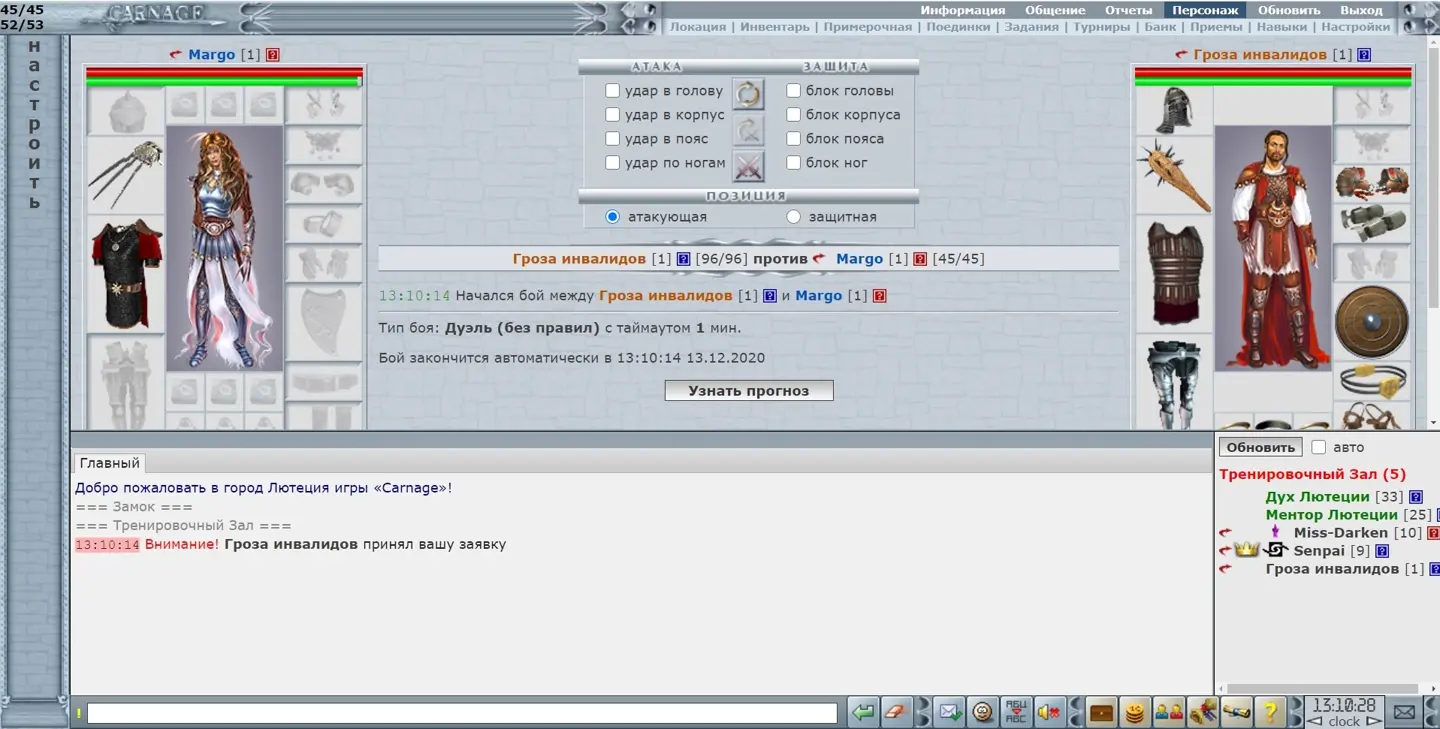1440x729 pixels.
Task: Click the eraser icon to clear chat
Action: point(895,712)
